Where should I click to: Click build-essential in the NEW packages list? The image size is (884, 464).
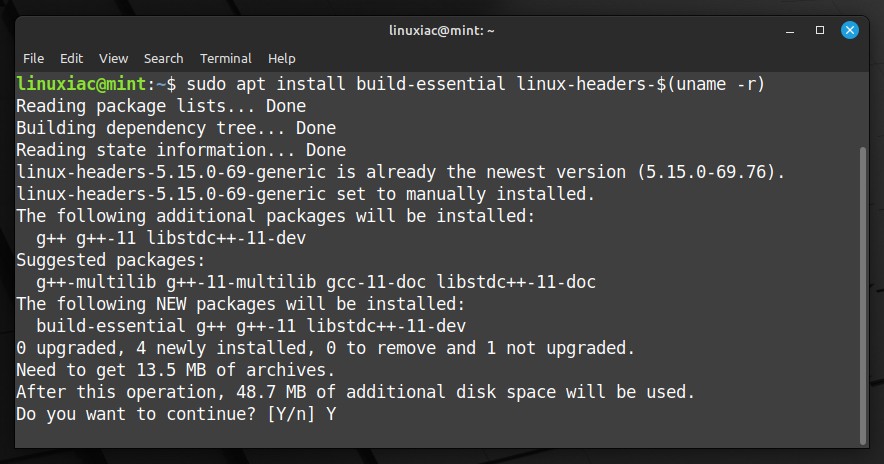(110, 326)
